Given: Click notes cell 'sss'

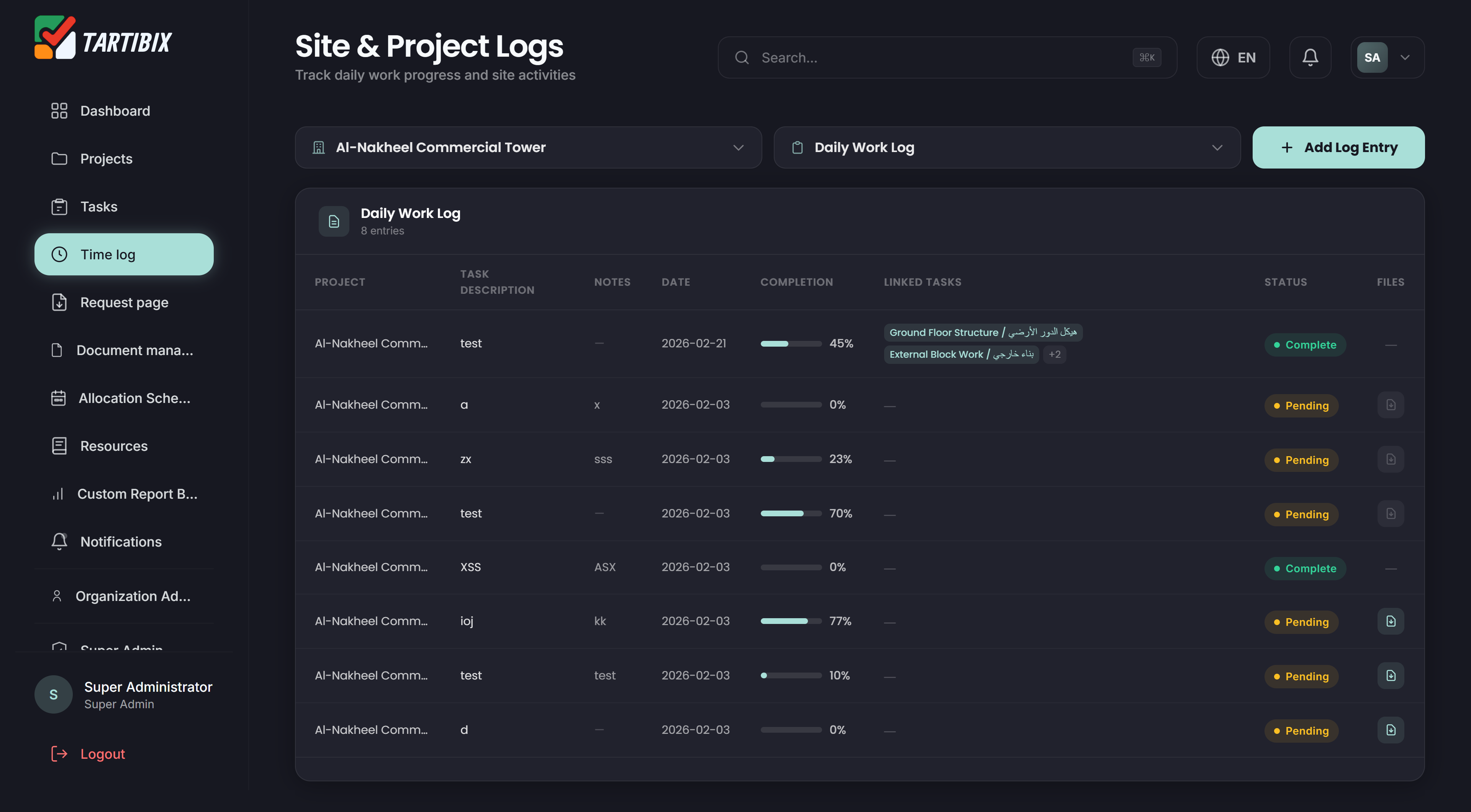Looking at the screenshot, I should click(x=603, y=459).
